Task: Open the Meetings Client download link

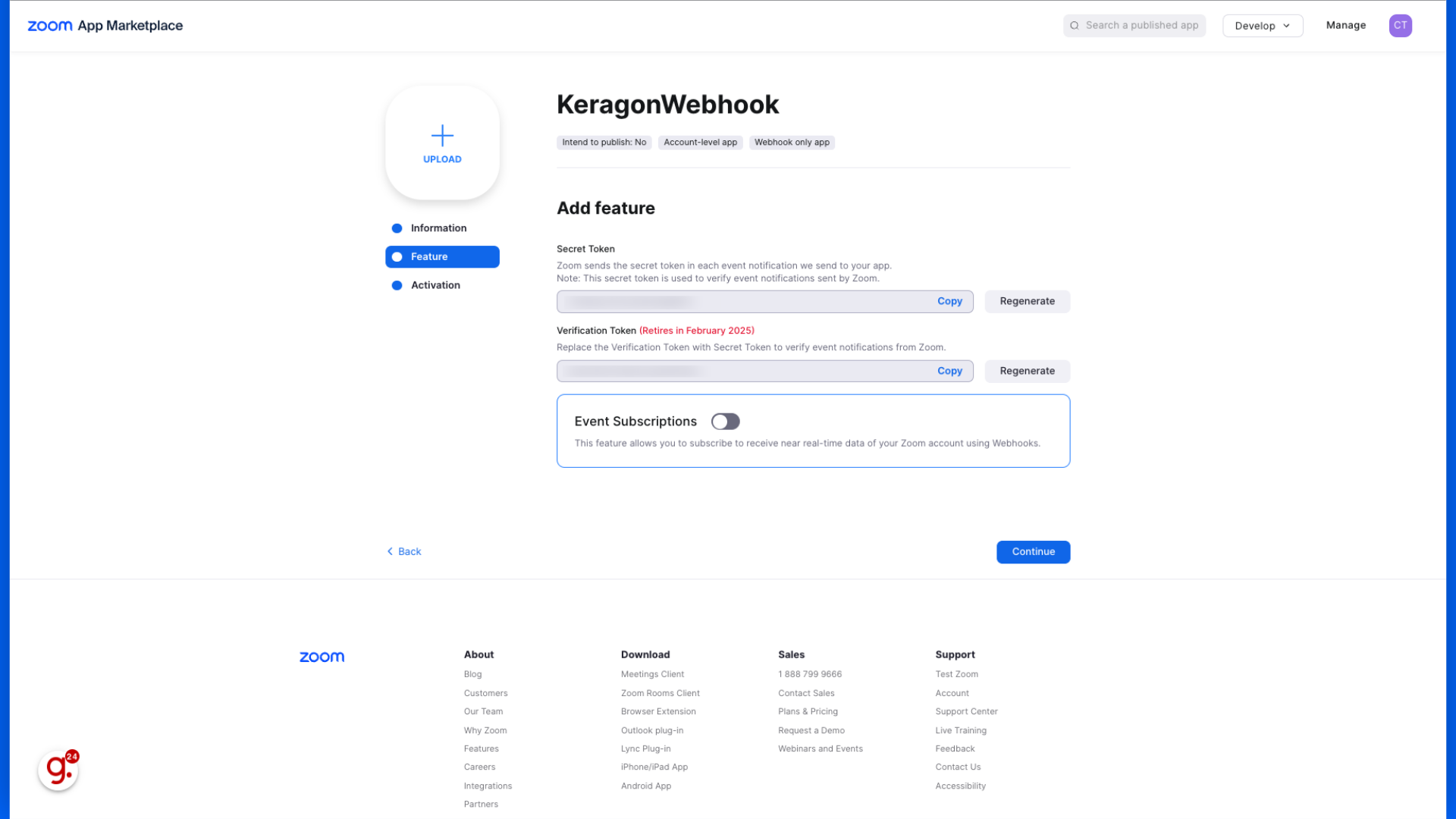Action: (x=652, y=674)
